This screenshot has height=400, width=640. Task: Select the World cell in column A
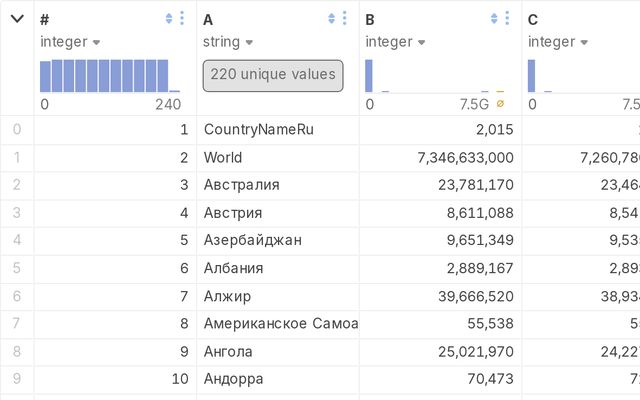click(223, 157)
